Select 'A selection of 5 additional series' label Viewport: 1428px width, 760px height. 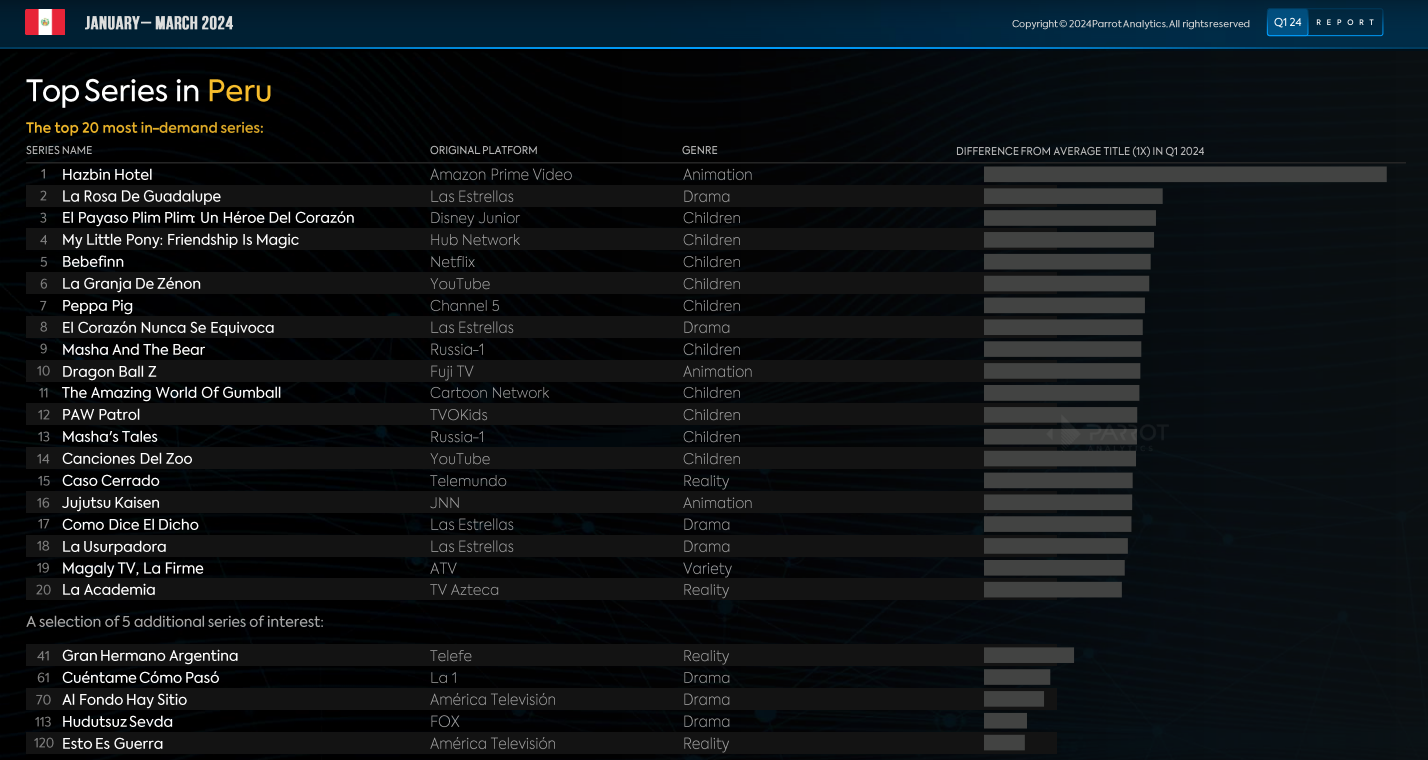(175, 622)
